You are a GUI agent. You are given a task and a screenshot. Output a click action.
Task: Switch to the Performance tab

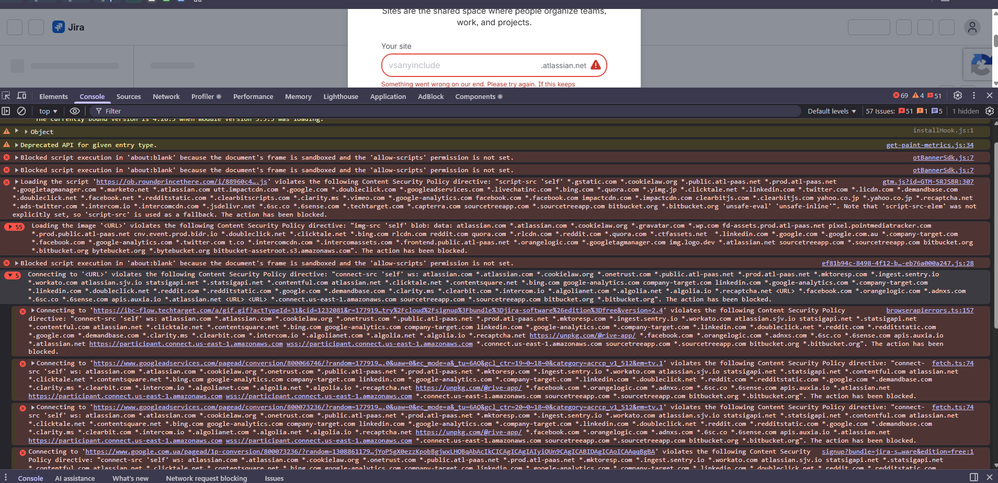point(253,97)
